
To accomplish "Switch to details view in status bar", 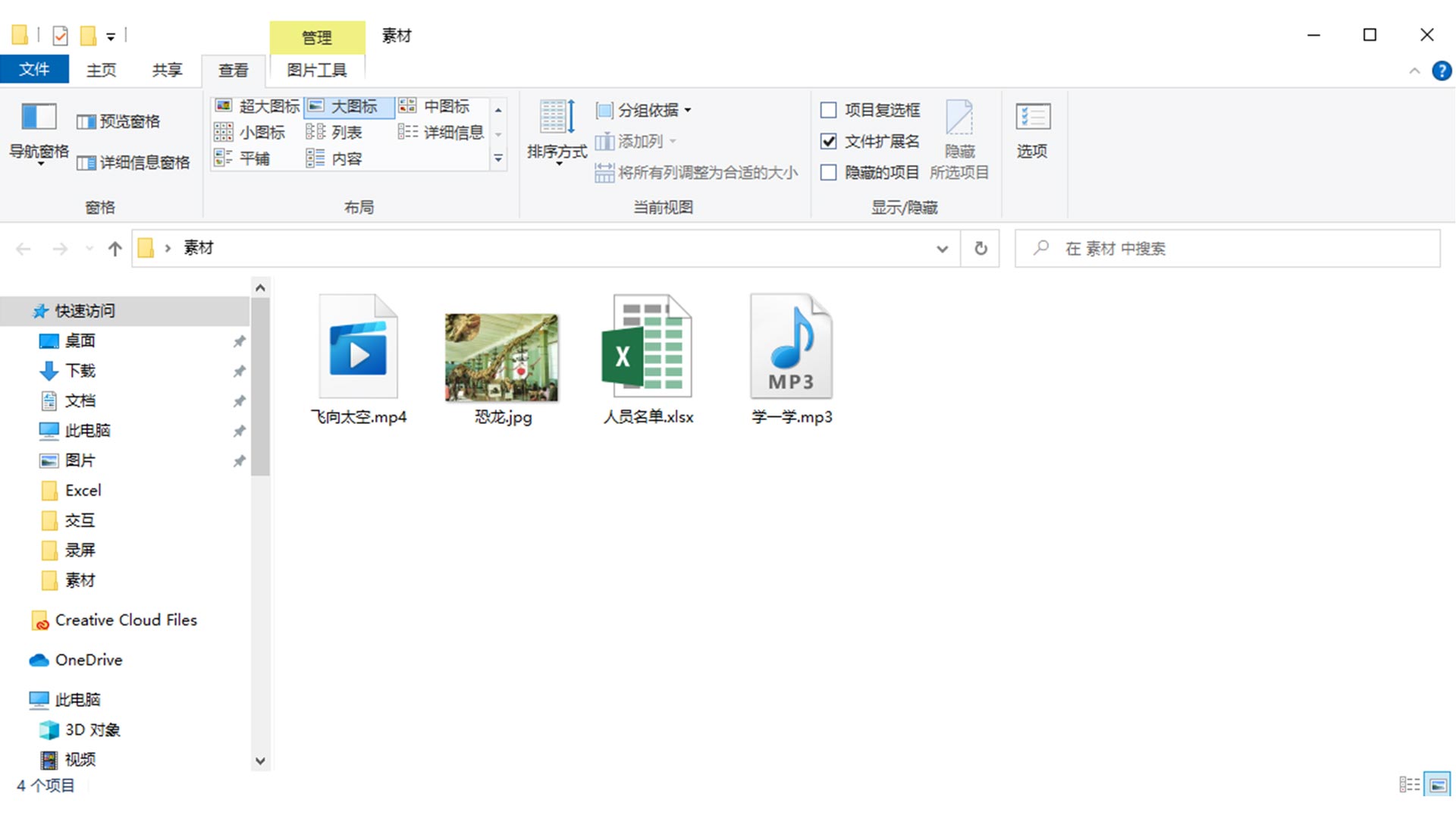I will pyautogui.click(x=1409, y=785).
